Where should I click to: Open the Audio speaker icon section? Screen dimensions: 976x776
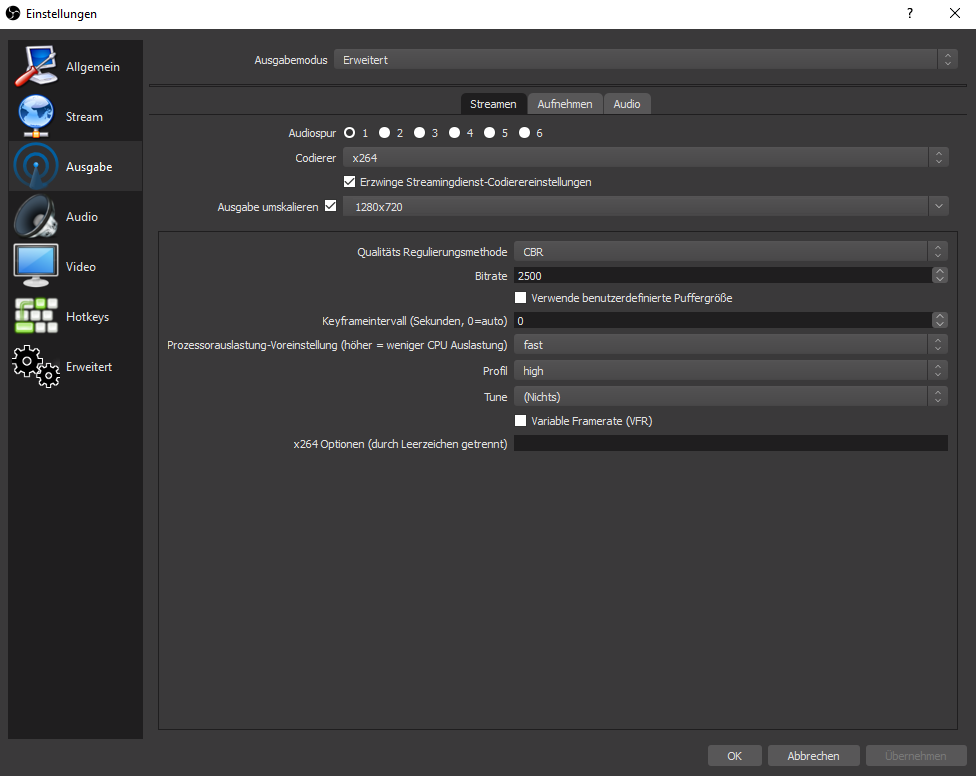36,216
